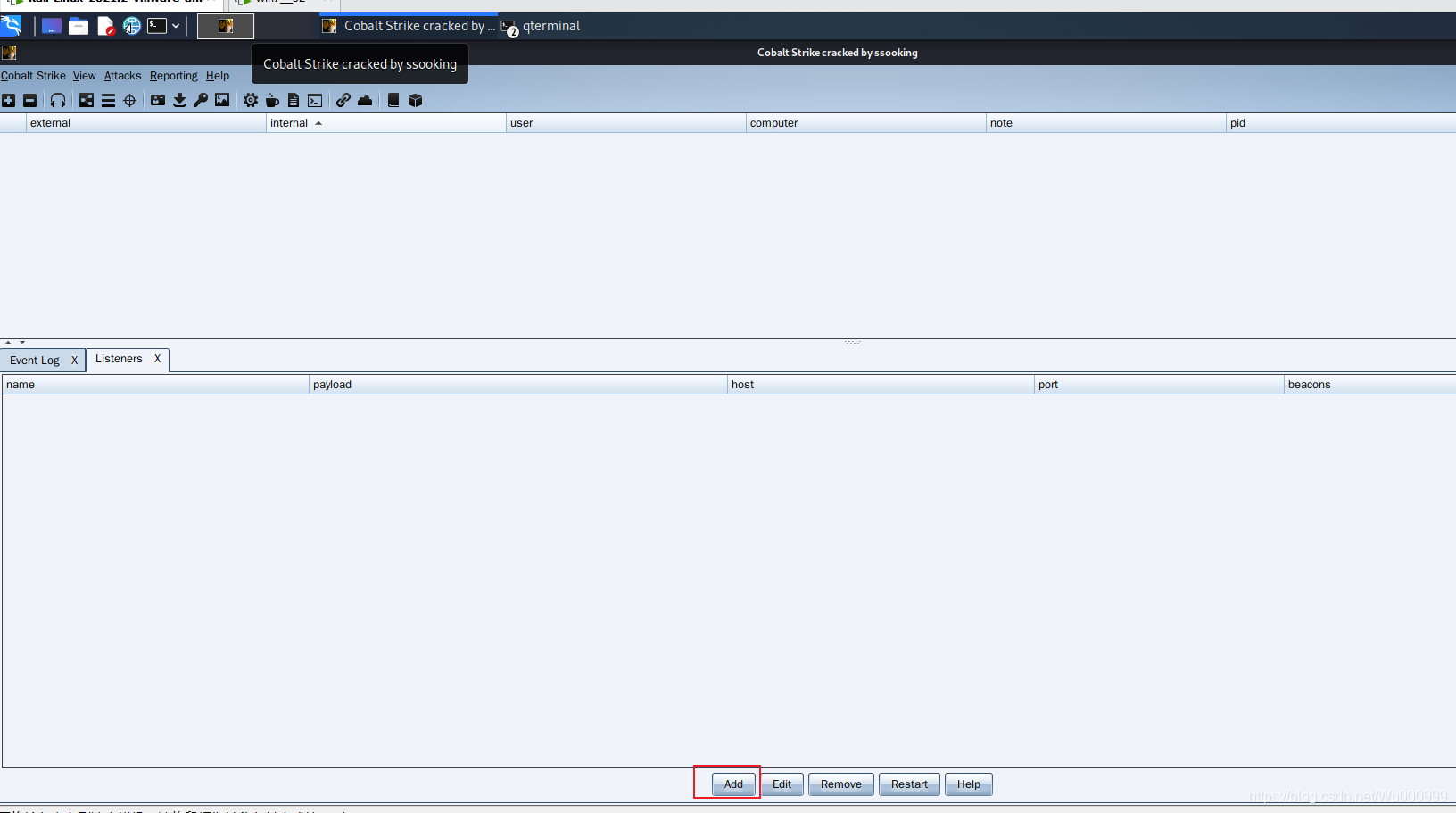This screenshot has height=813, width=1456.
Task: Switch to the Event Log tab
Action: point(35,361)
